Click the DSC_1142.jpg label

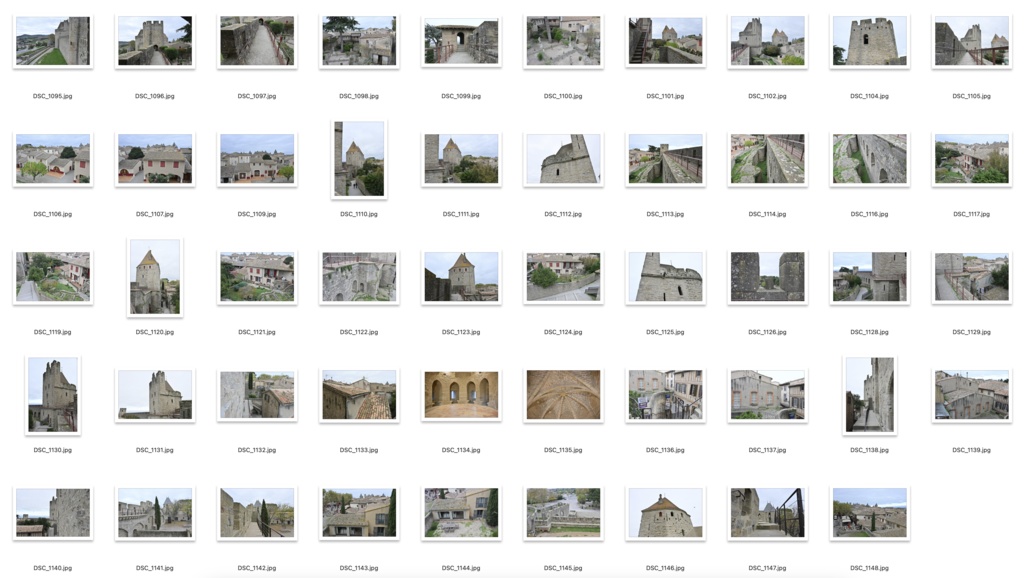(x=257, y=568)
